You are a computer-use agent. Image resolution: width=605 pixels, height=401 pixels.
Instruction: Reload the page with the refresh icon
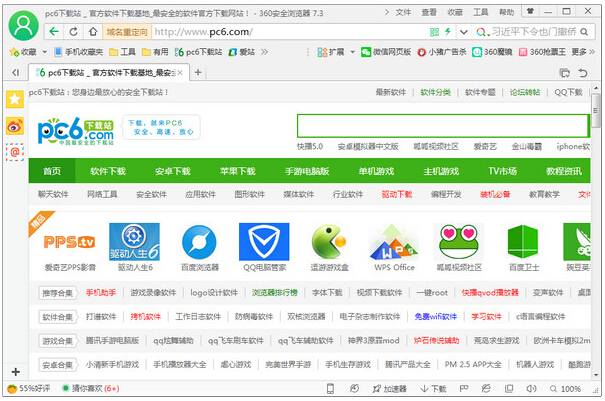tap(73, 32)
